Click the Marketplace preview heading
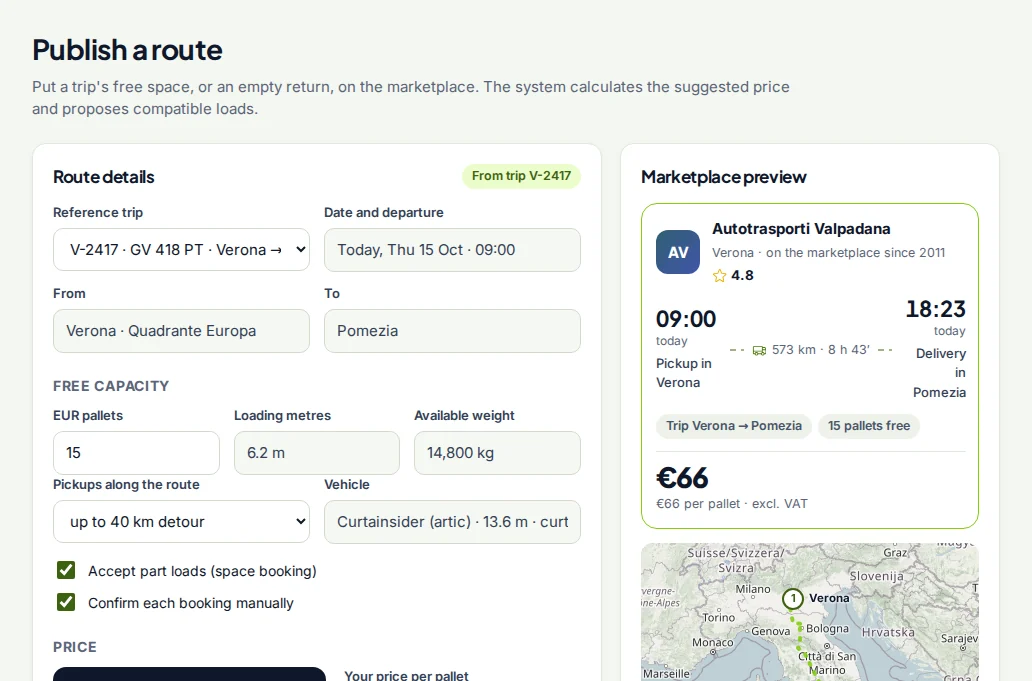Viewport: 1032px width, 681px height. tap(723, 177)
